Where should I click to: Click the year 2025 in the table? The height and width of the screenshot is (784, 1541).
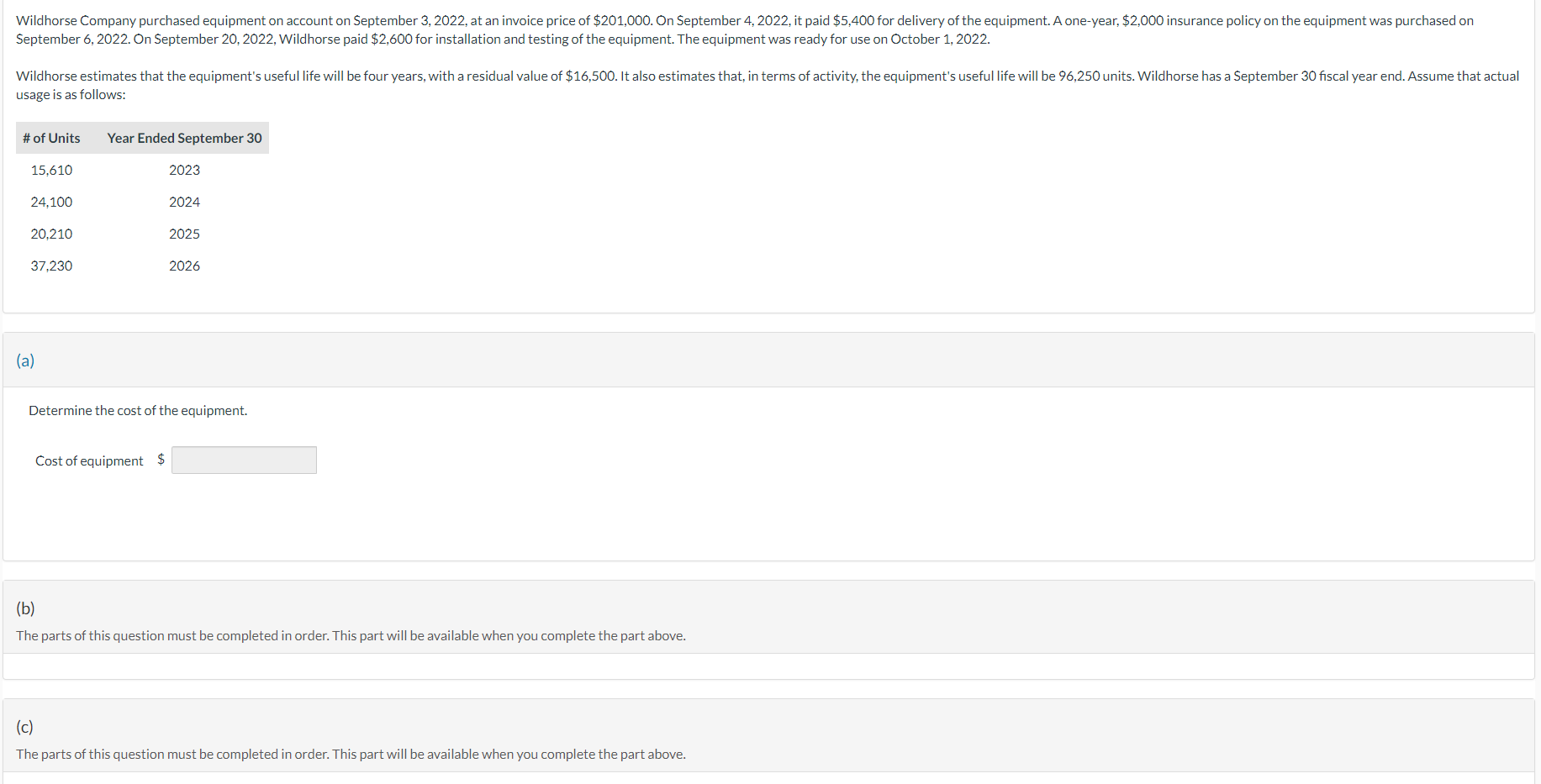[x=184, y=234]
